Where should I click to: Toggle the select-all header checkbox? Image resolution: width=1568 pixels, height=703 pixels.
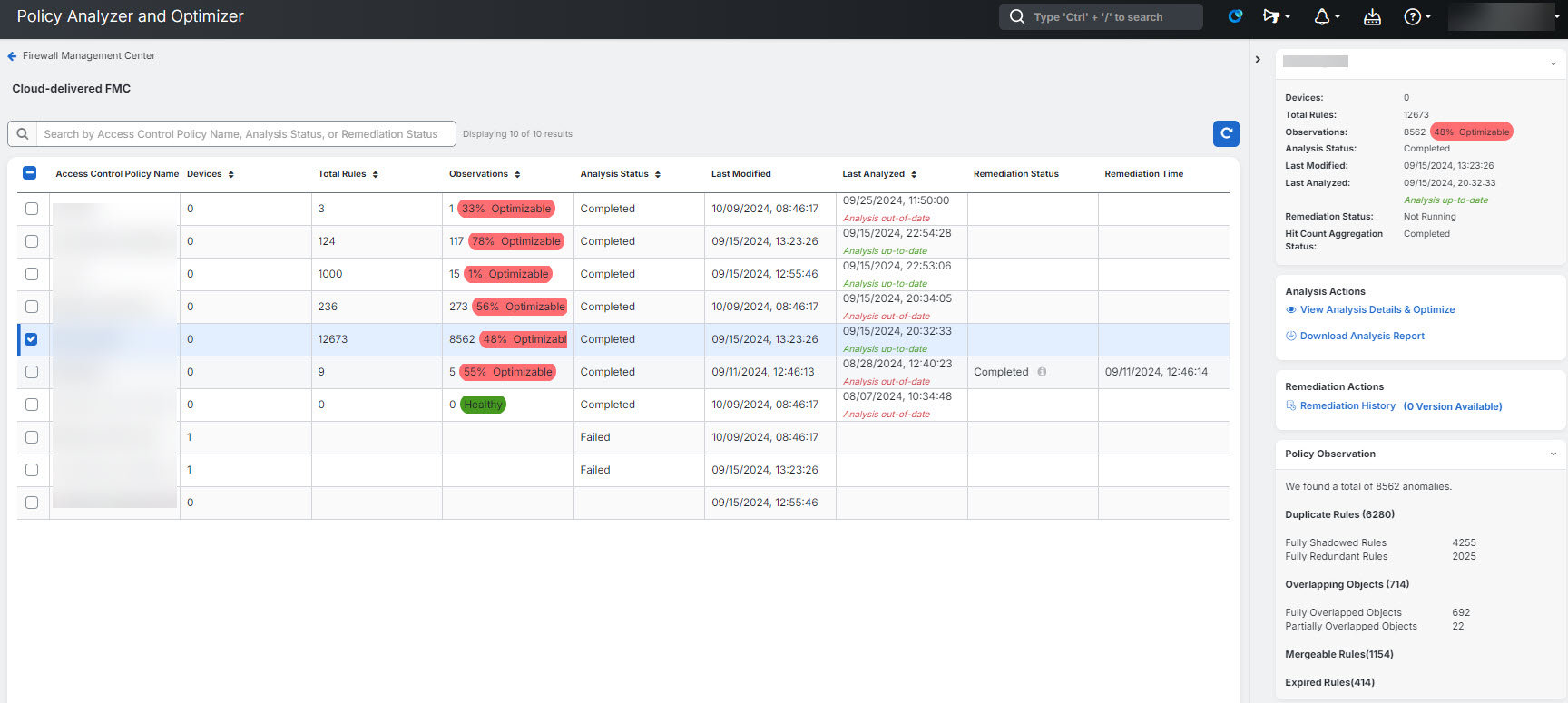click(30, 173)
